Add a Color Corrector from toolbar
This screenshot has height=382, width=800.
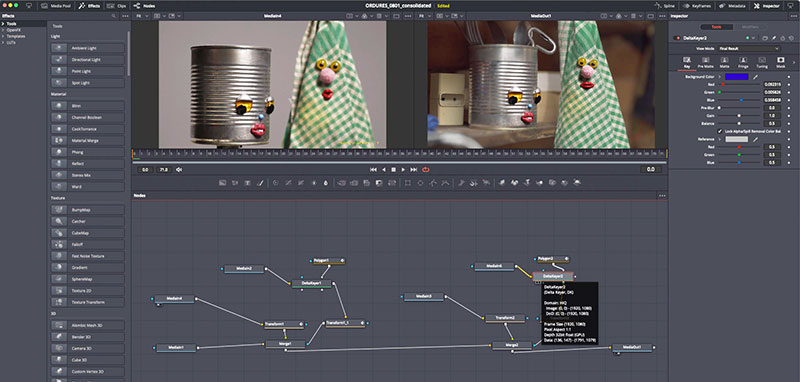(276, 183)
